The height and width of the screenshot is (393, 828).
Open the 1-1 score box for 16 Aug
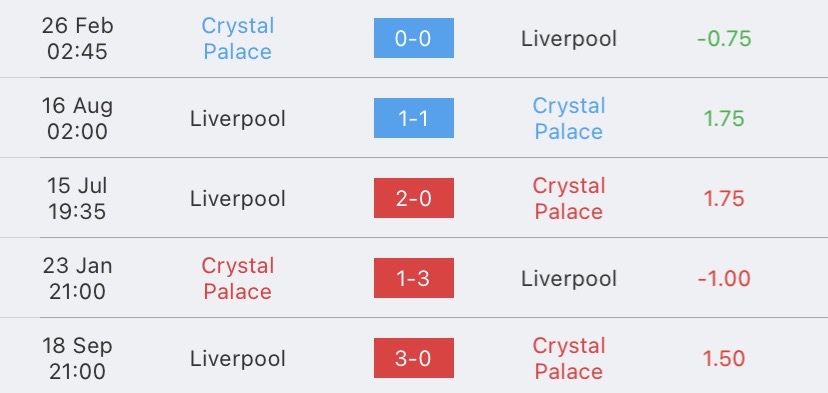tap(413, 118)
